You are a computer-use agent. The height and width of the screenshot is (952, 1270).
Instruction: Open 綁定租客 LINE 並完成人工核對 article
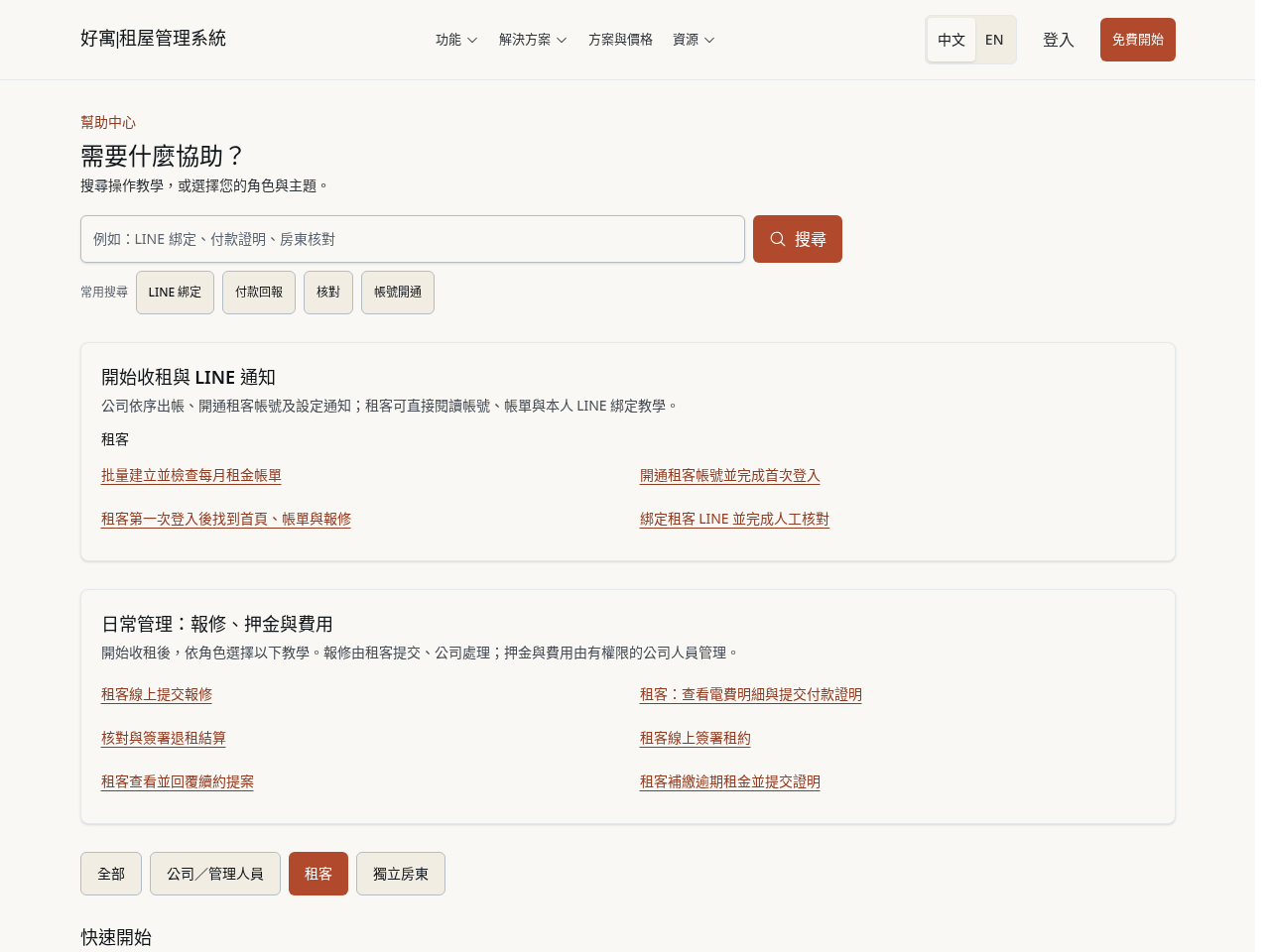[734, 520]
